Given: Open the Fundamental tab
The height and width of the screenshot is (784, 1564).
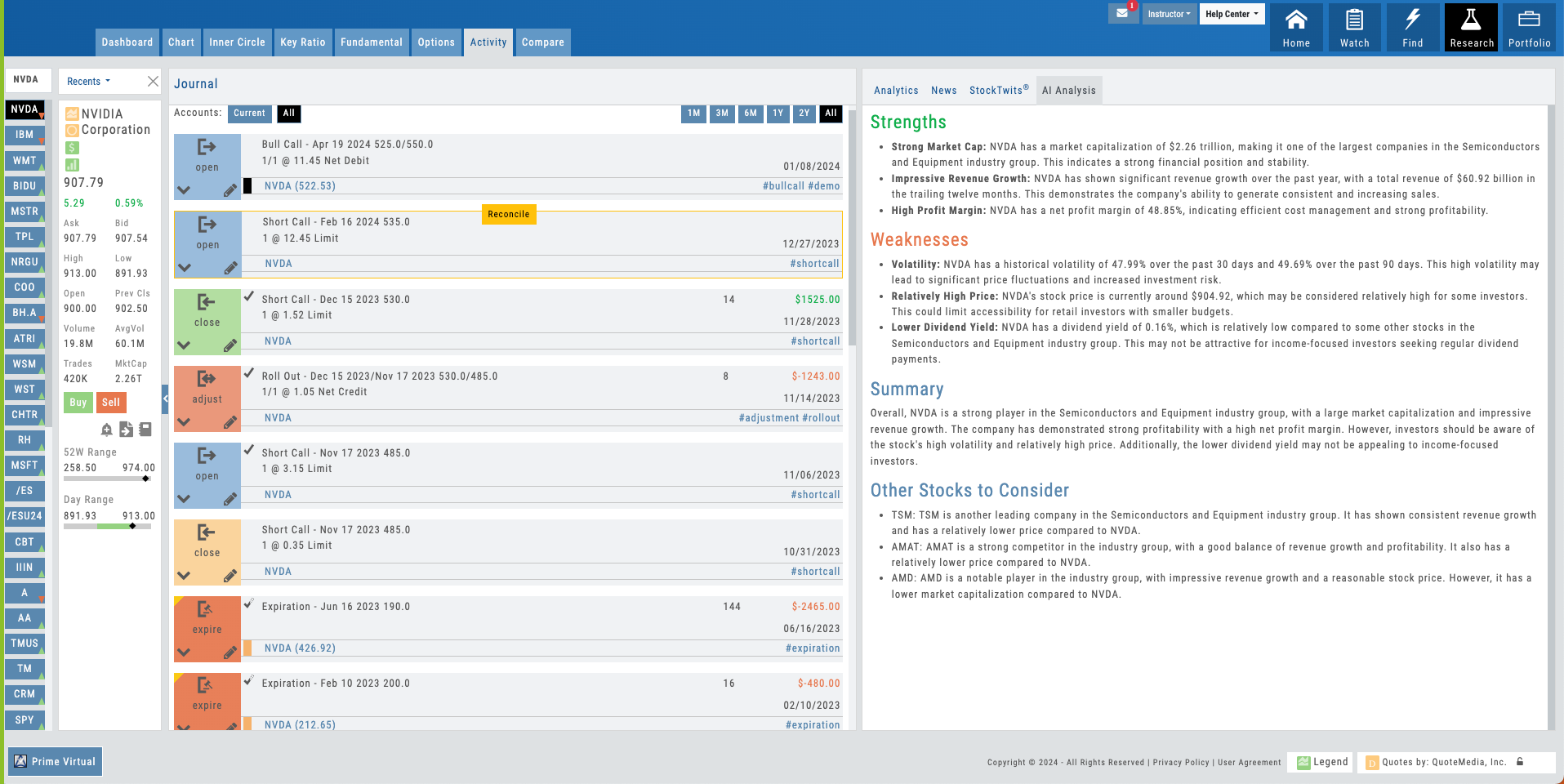Looking at the screenshot, I should (372, 42).
